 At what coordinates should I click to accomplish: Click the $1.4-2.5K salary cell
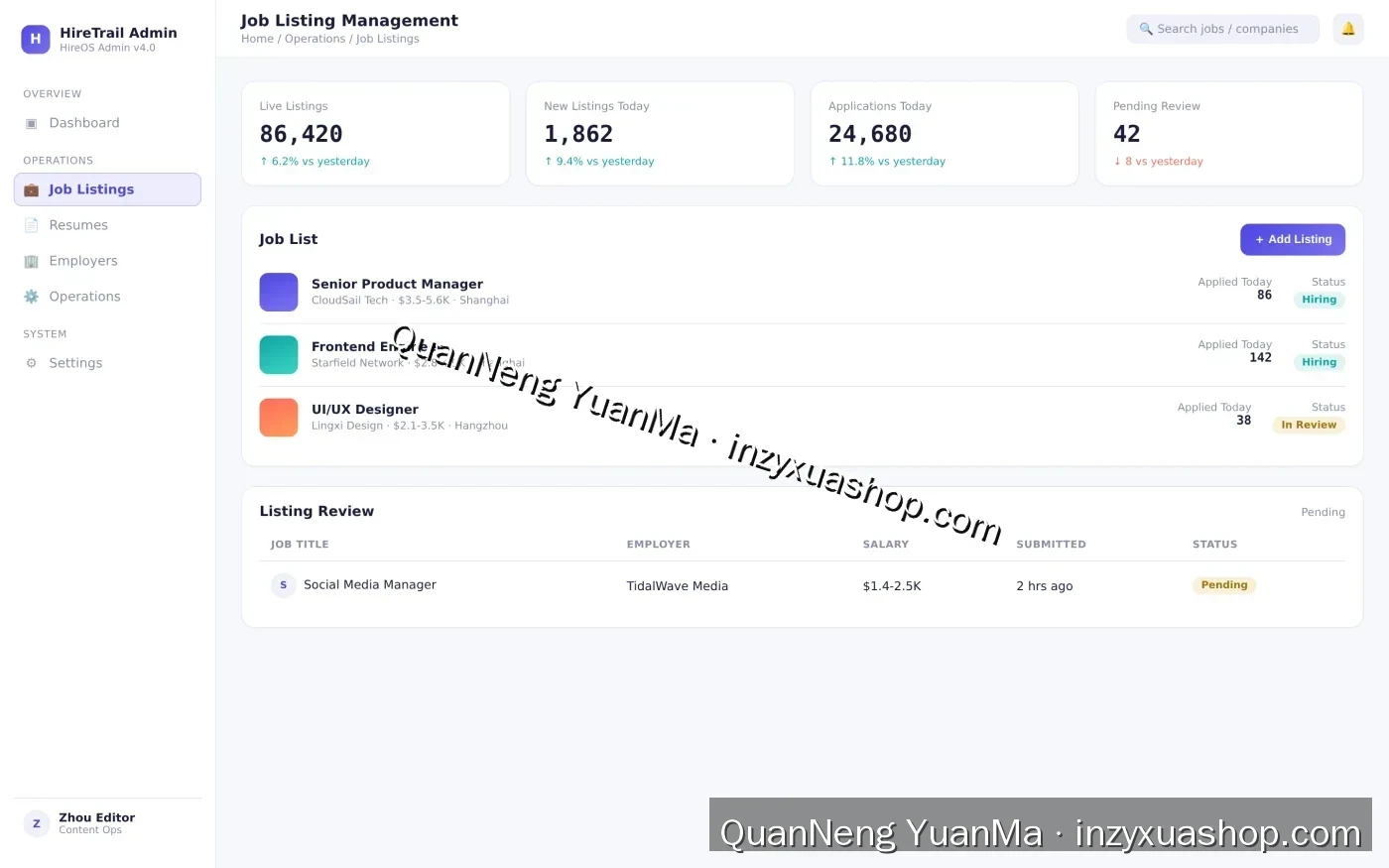pos(892,586)
